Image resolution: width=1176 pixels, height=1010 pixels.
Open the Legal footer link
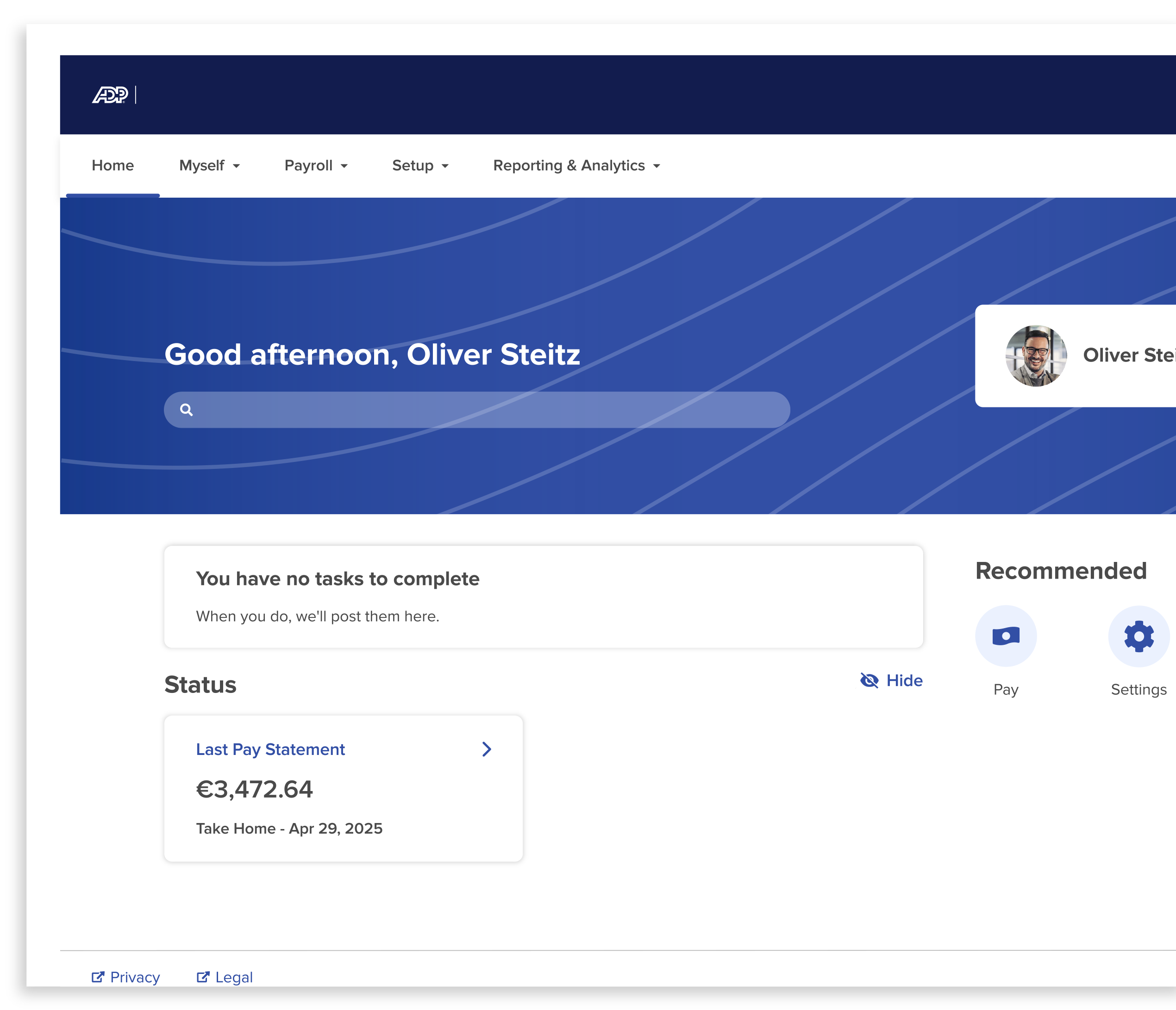(x=234, y=977)
